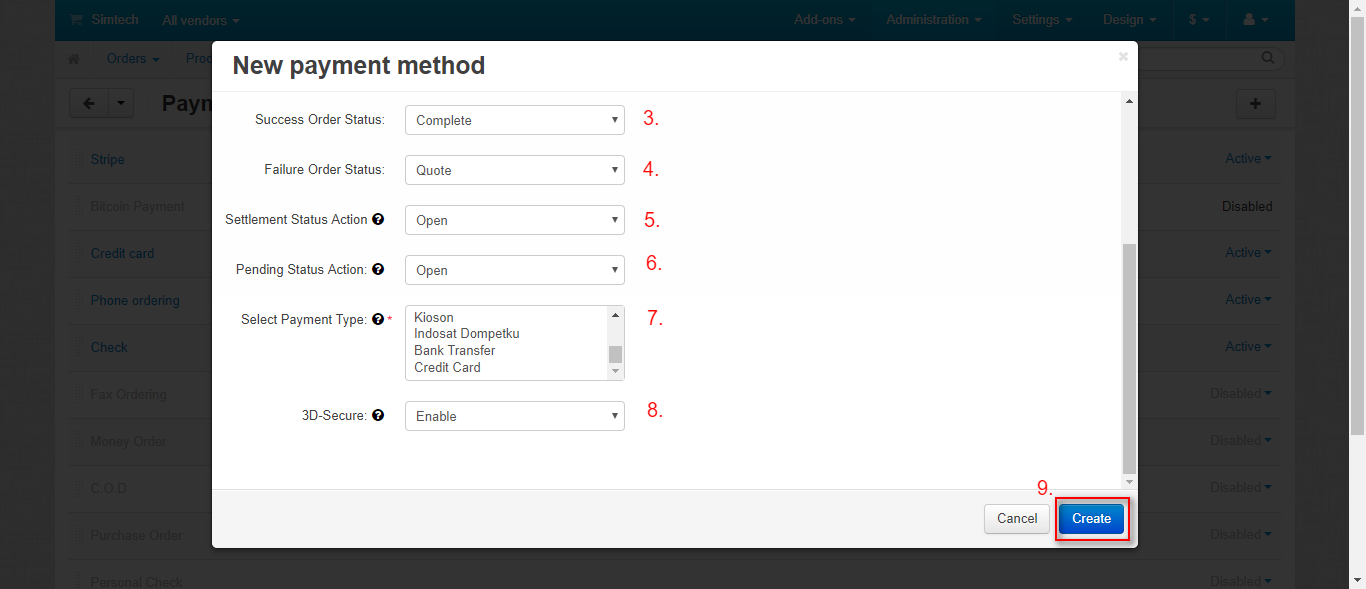Open the Check payment method

pyautogui.click(x=109, y=347)
